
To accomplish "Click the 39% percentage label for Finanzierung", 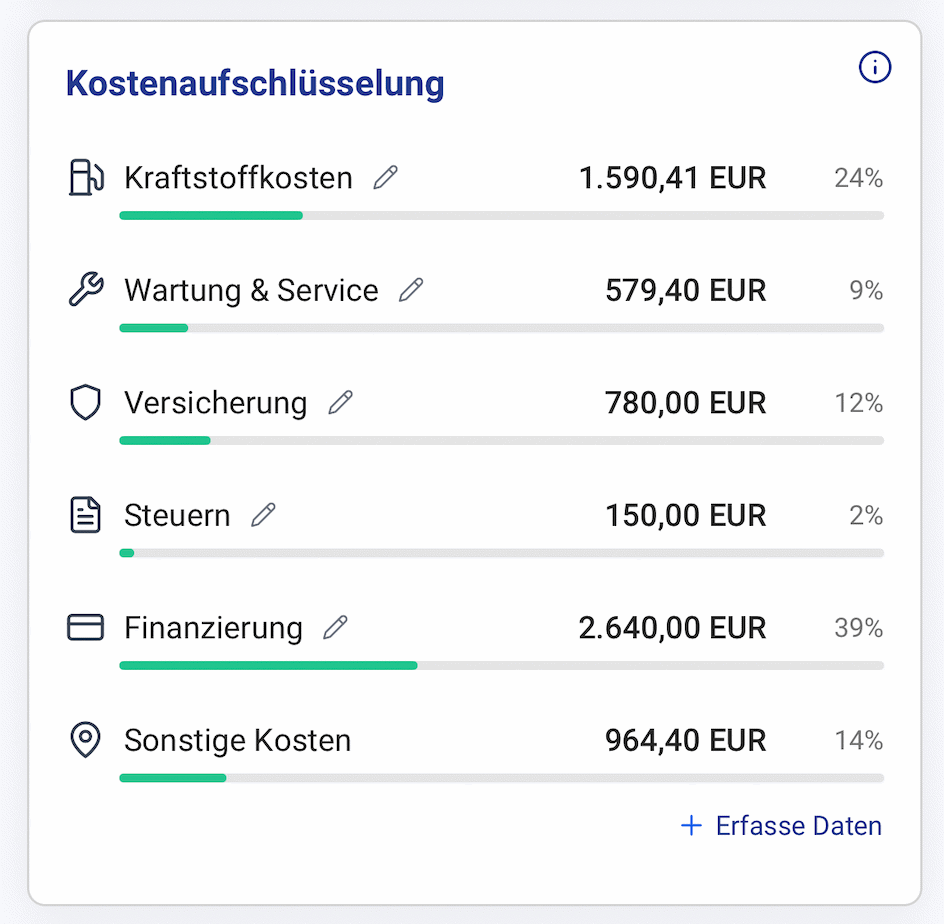I will [x=858, y=627].
